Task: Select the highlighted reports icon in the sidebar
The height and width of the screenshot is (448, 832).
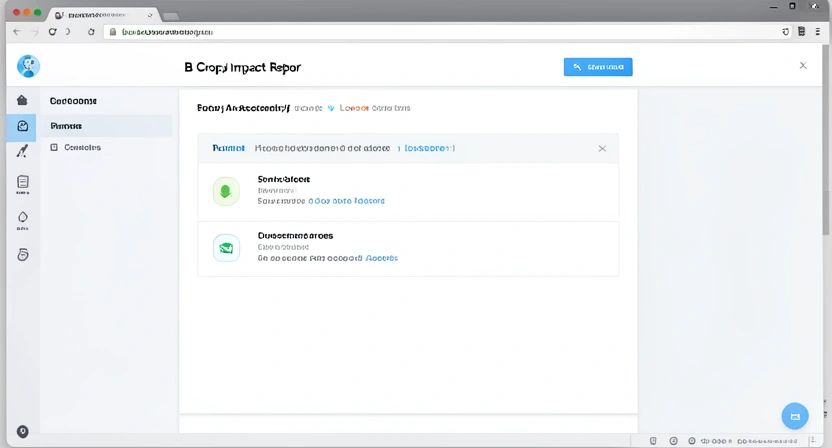Action: 22,126
